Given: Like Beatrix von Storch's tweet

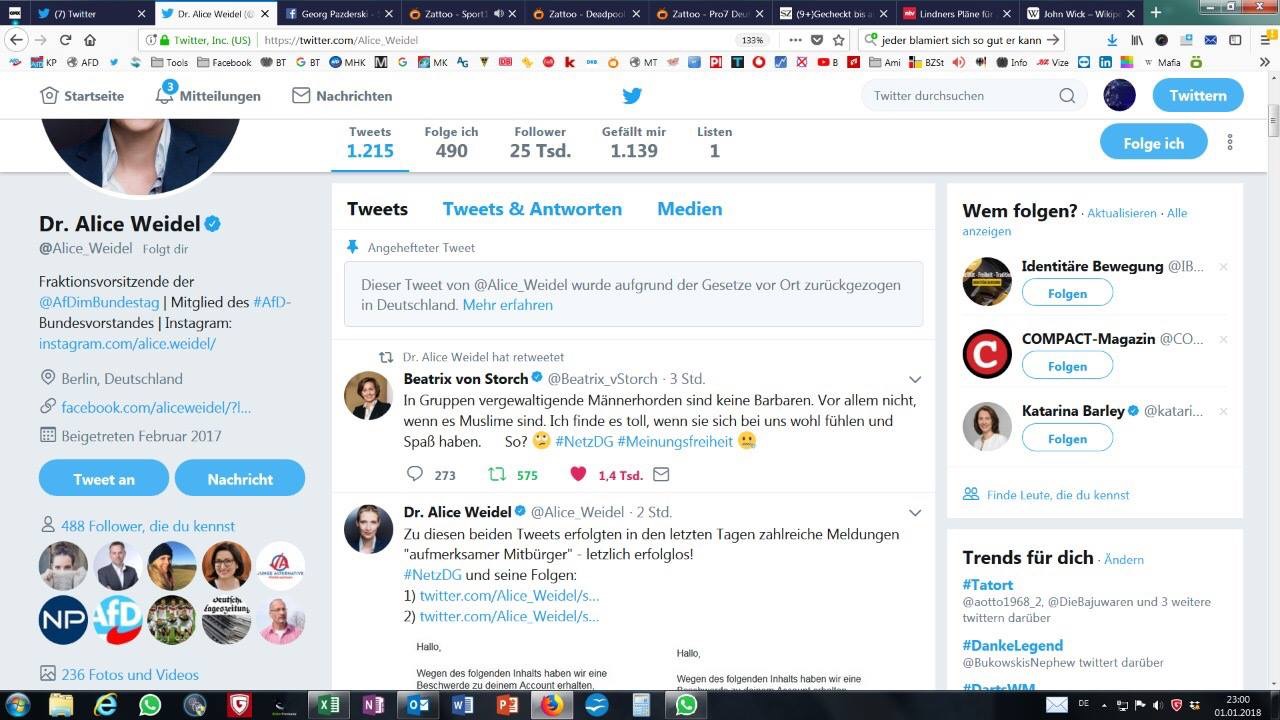Looking at the screenshot, I should coord(577,475).
